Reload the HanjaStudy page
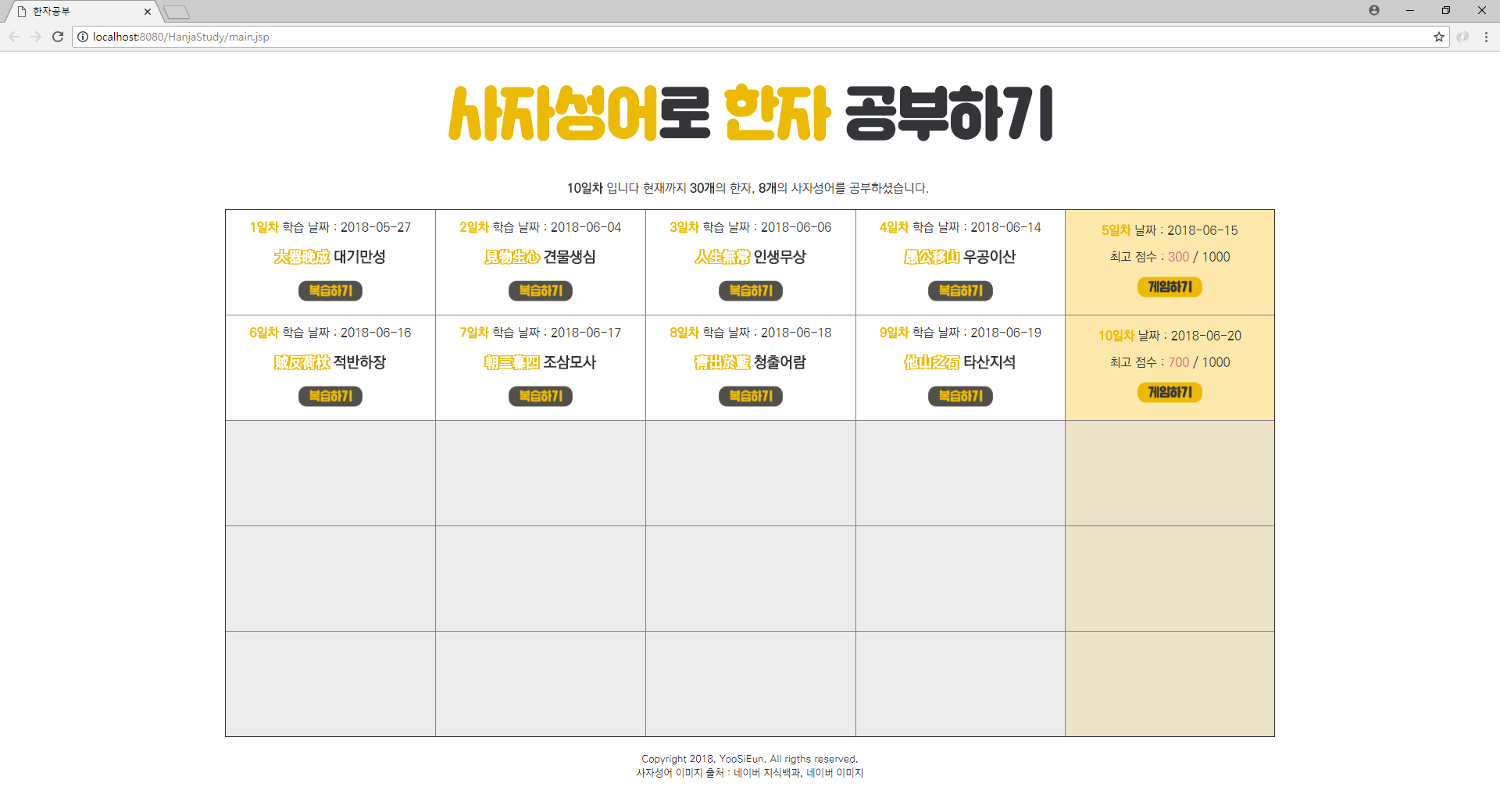Image resolution: width=1500 pixels, height=812 pixels. [58, 36]
